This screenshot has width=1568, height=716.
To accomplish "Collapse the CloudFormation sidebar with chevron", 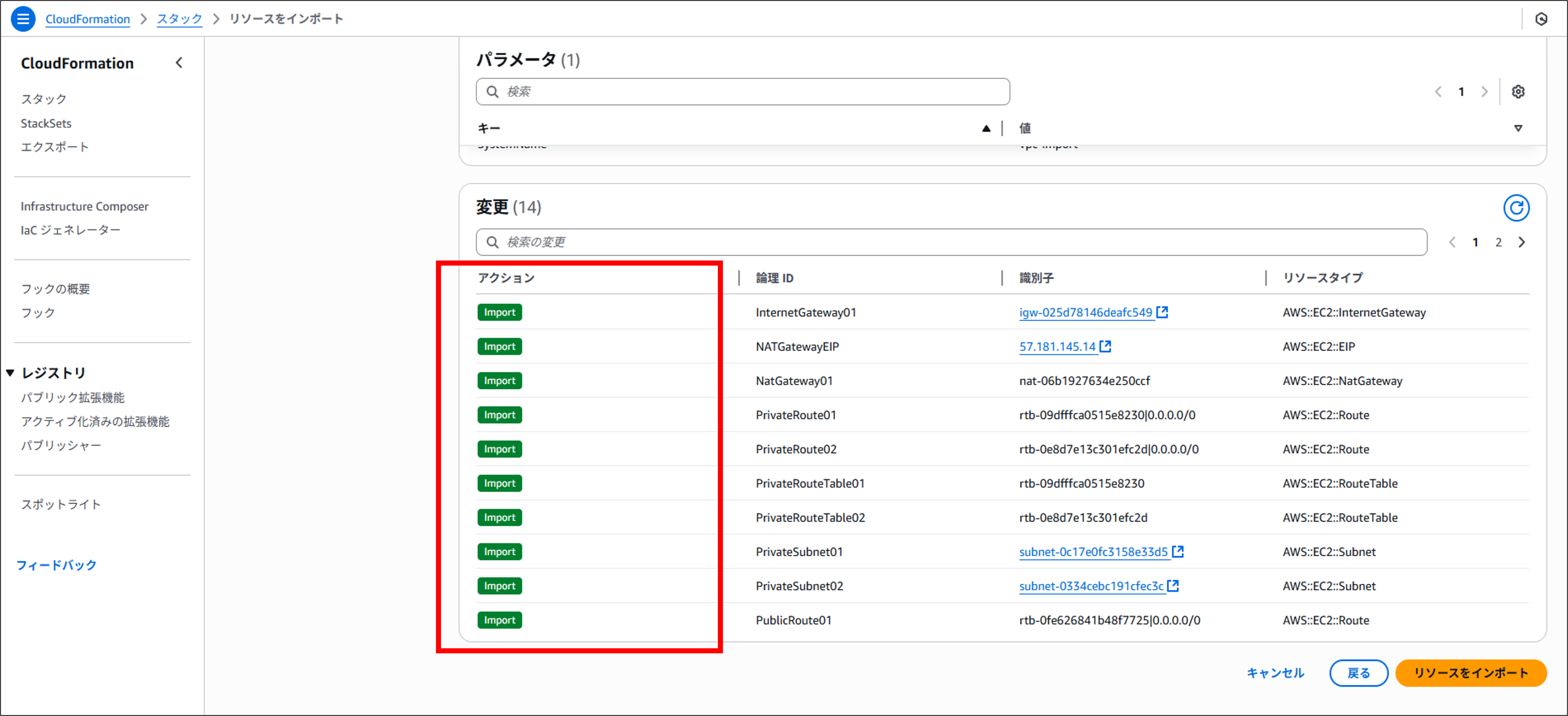I will coord(179,63).
